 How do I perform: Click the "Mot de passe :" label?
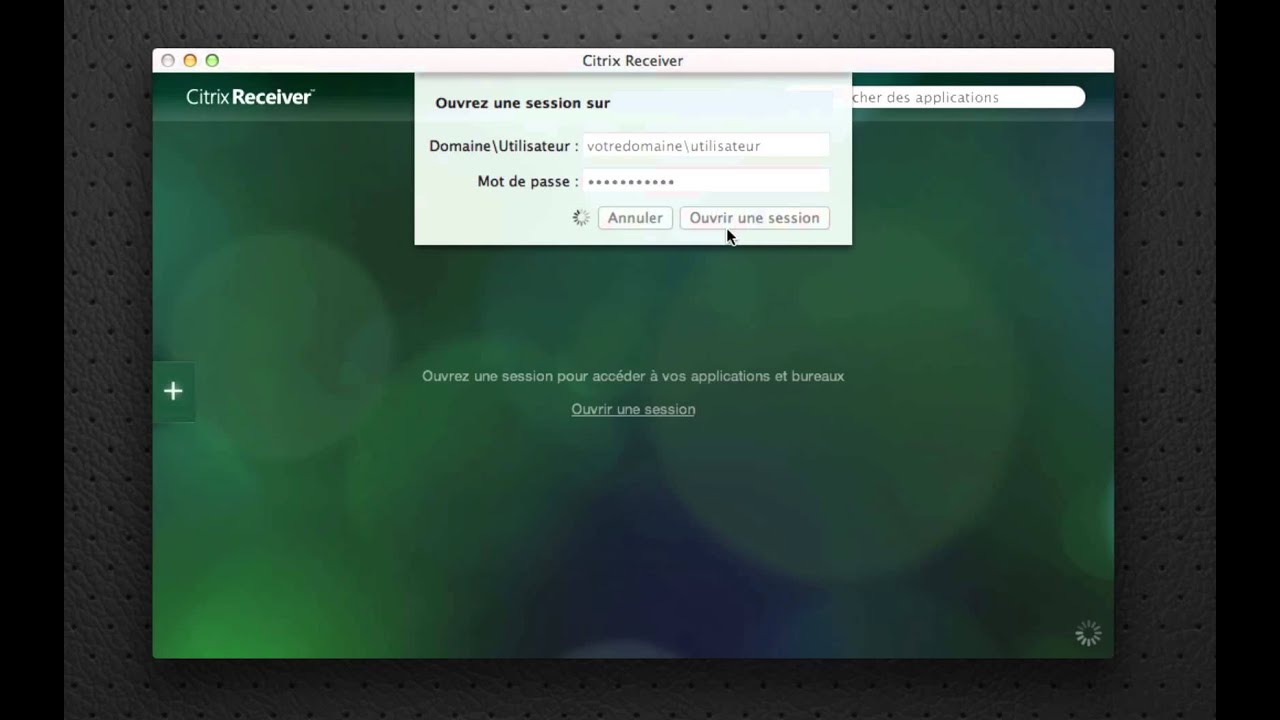(x=528, y=181)
